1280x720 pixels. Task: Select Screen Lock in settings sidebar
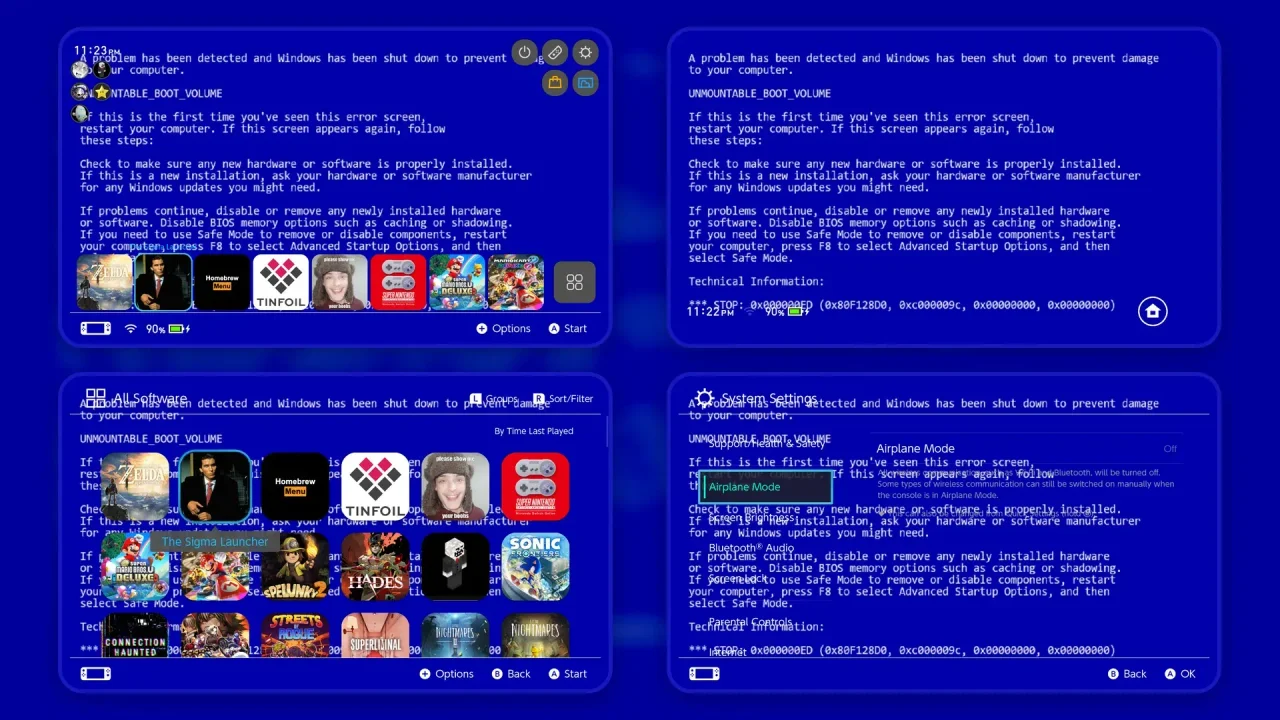point(738,578)
